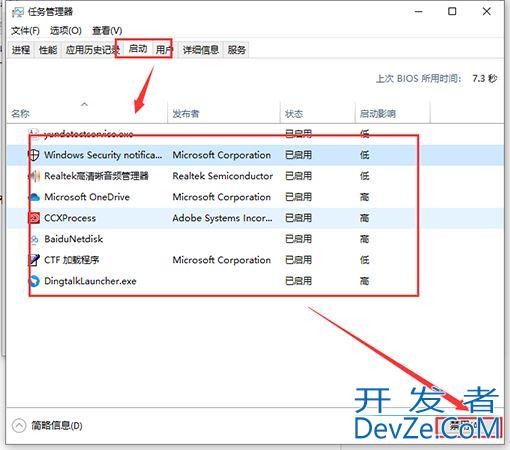Click the CCXProcess Adobe red icon
This screenshot has width=510, height=450.
pos(34,218)
